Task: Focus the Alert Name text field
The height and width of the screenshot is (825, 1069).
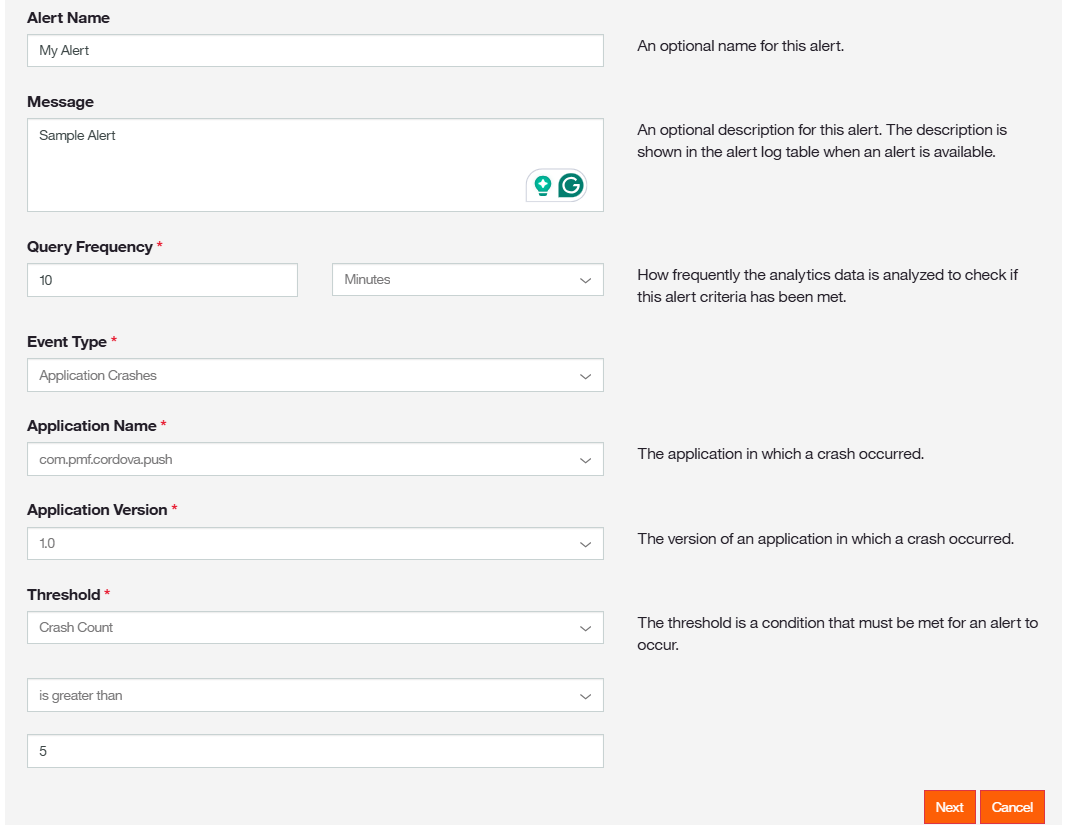Action: 315,51
